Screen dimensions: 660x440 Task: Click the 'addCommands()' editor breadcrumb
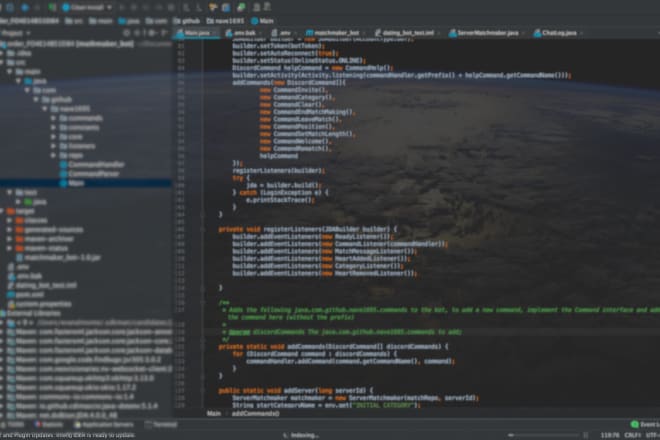coord(255,413)
